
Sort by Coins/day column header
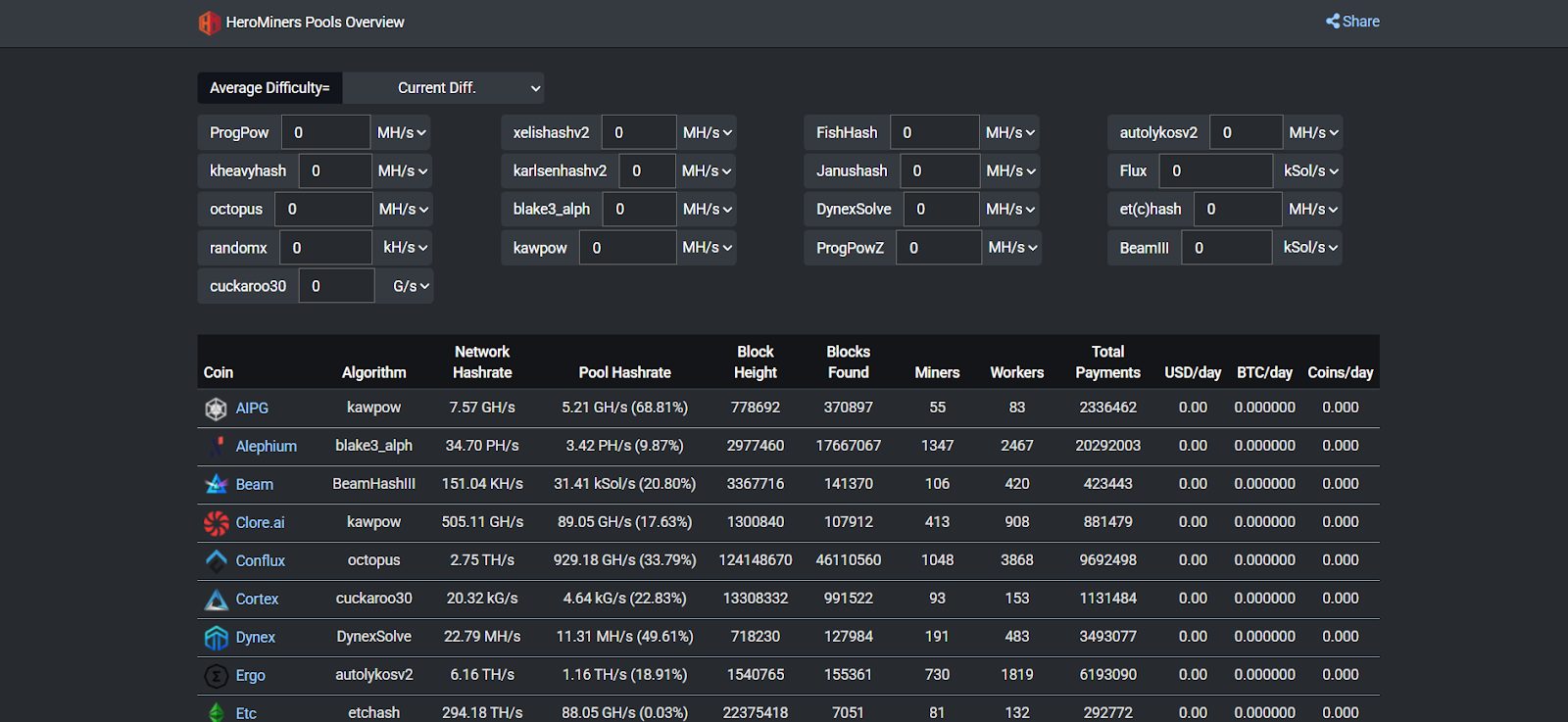coord(1341,372)
